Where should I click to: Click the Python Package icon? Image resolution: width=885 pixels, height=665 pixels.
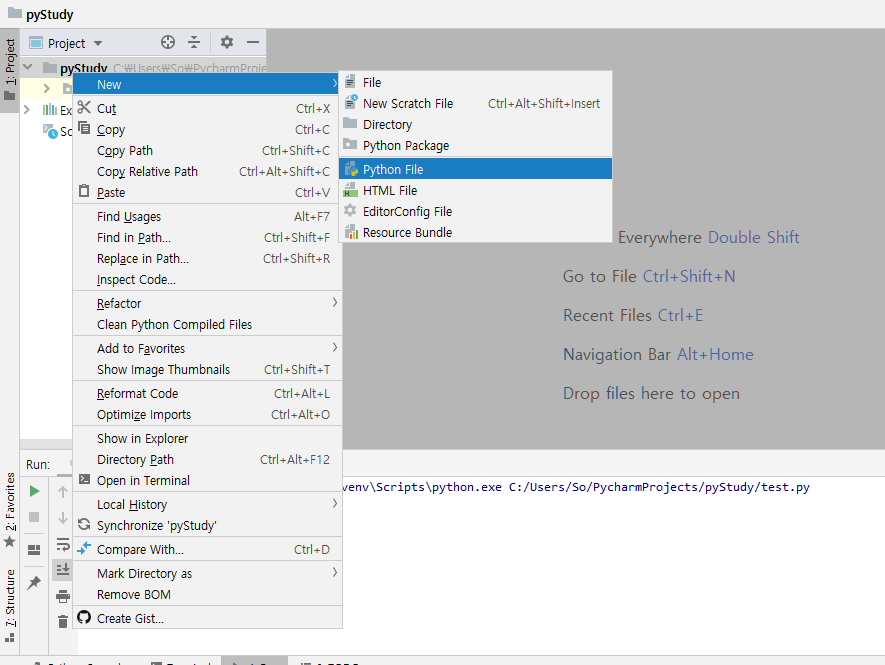point(351,145)
